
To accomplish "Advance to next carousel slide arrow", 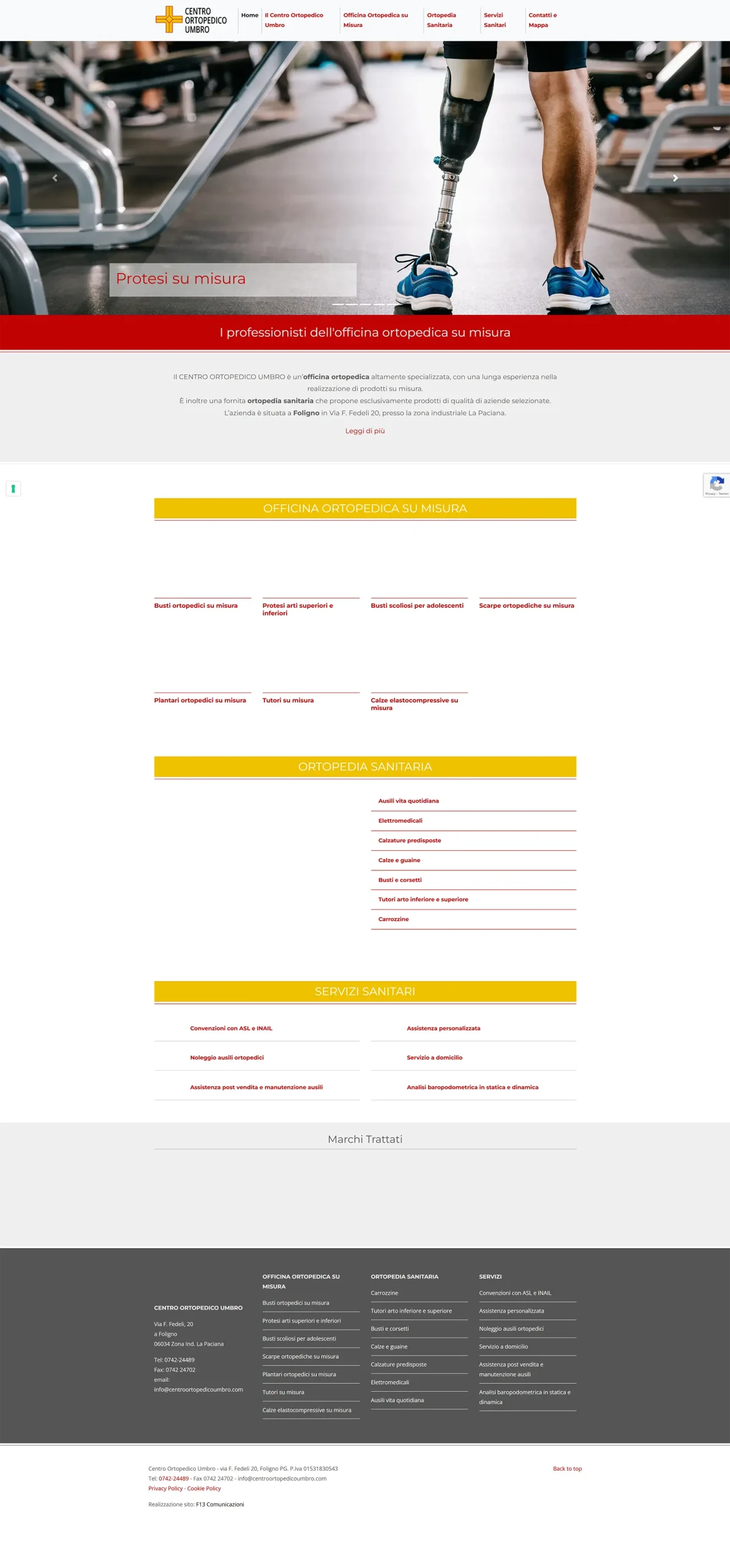I will (x=675, y=178).
